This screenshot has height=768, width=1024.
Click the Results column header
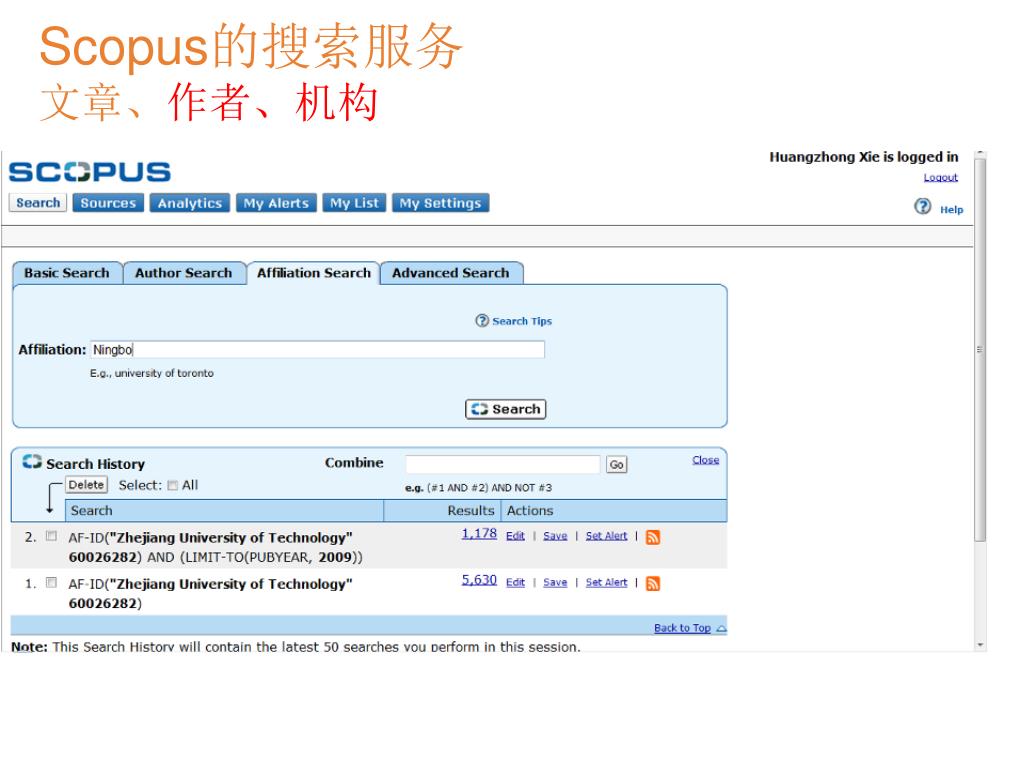[x=443, y=511]
